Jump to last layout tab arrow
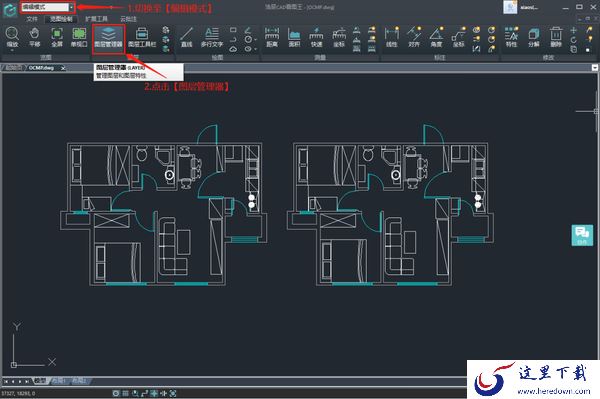Screen dimensions: 600x399 (26, 381)
